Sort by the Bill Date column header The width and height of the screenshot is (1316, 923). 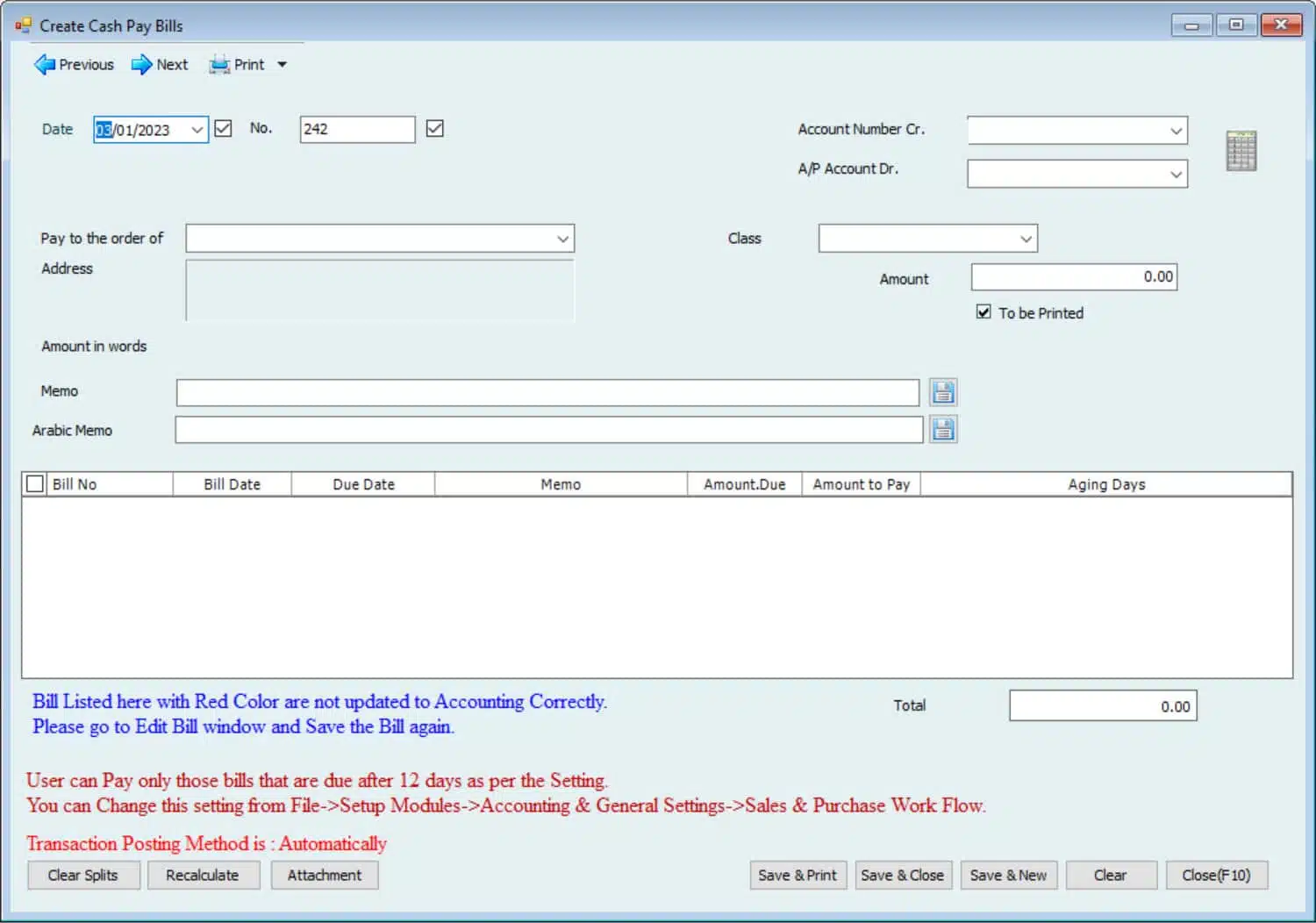click(x=232, y=484)
